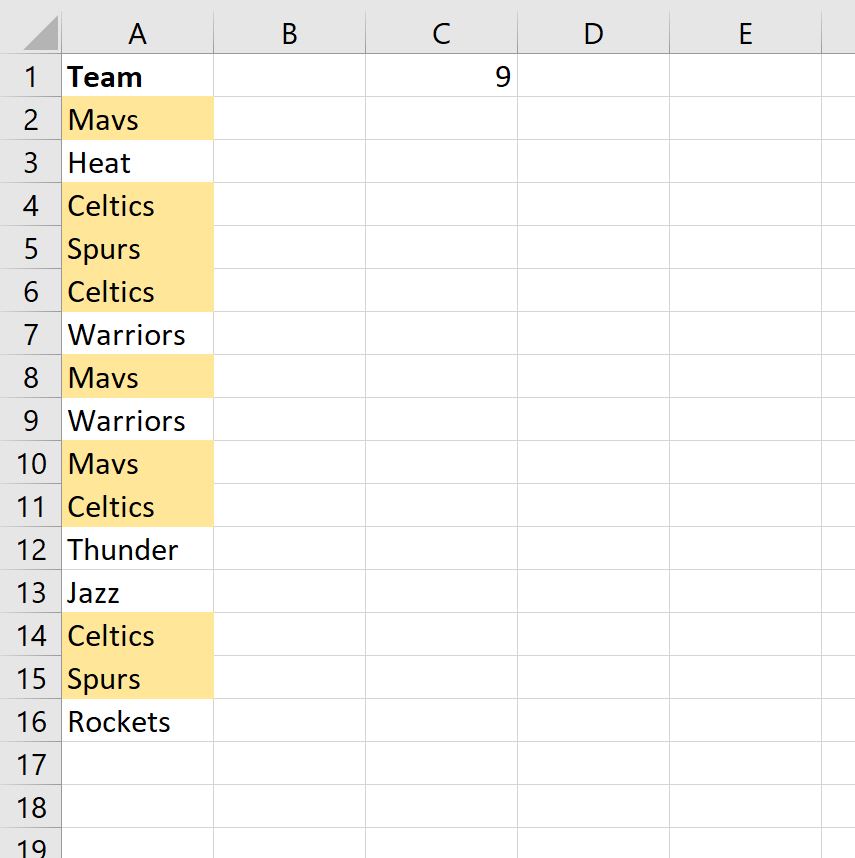
Task: Select the Warriors cell in row 7
Action: (137, 334)
